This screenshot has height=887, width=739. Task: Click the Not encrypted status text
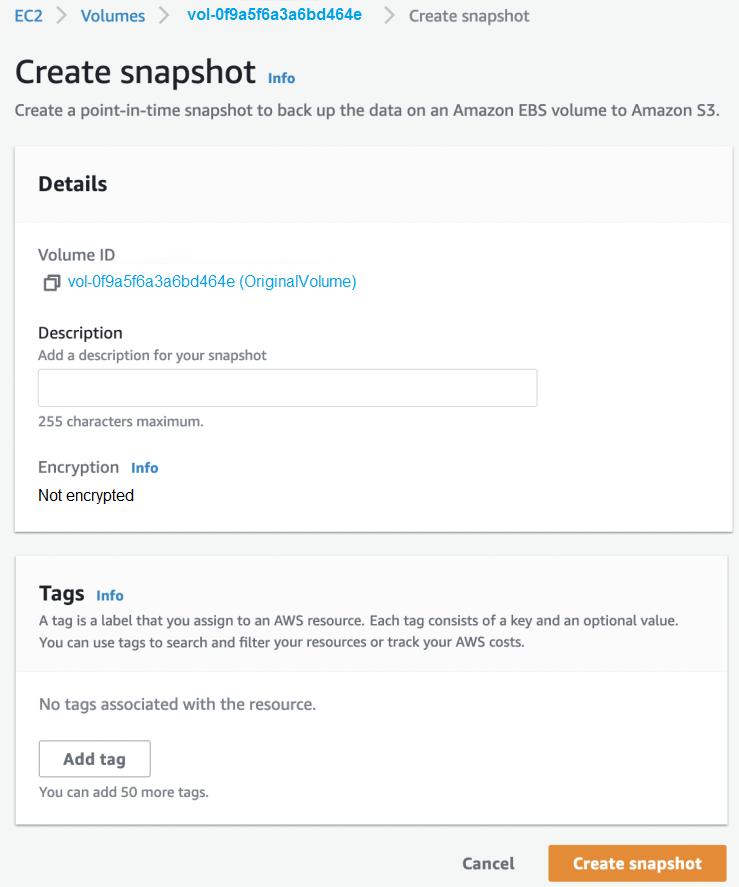pyautogui.click(x=86, y=495)
